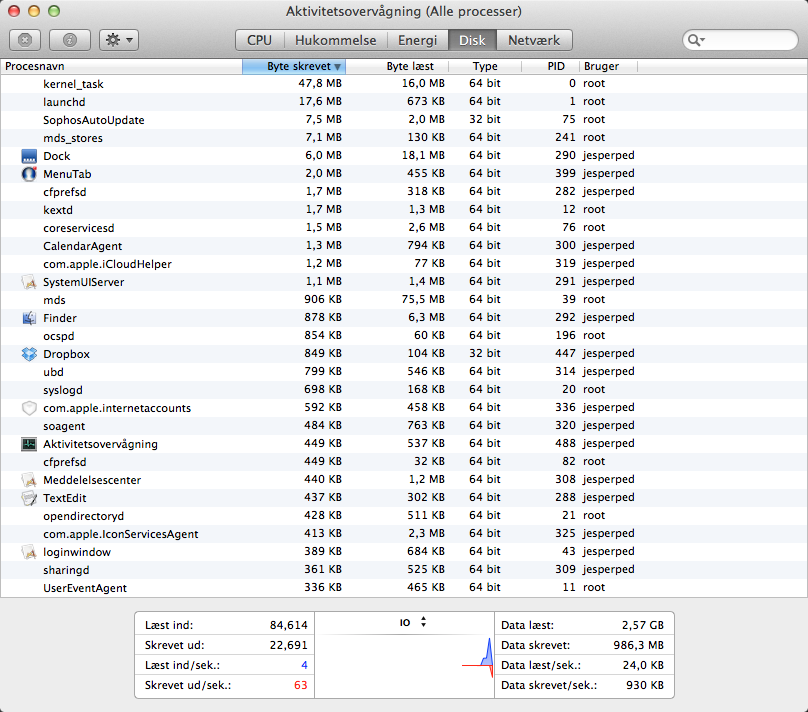Image resolution: width=808 pixels, height=712 pixels.
Task: Click the Data skrevet/sek. value 930 KB
Action: [645, 685]
